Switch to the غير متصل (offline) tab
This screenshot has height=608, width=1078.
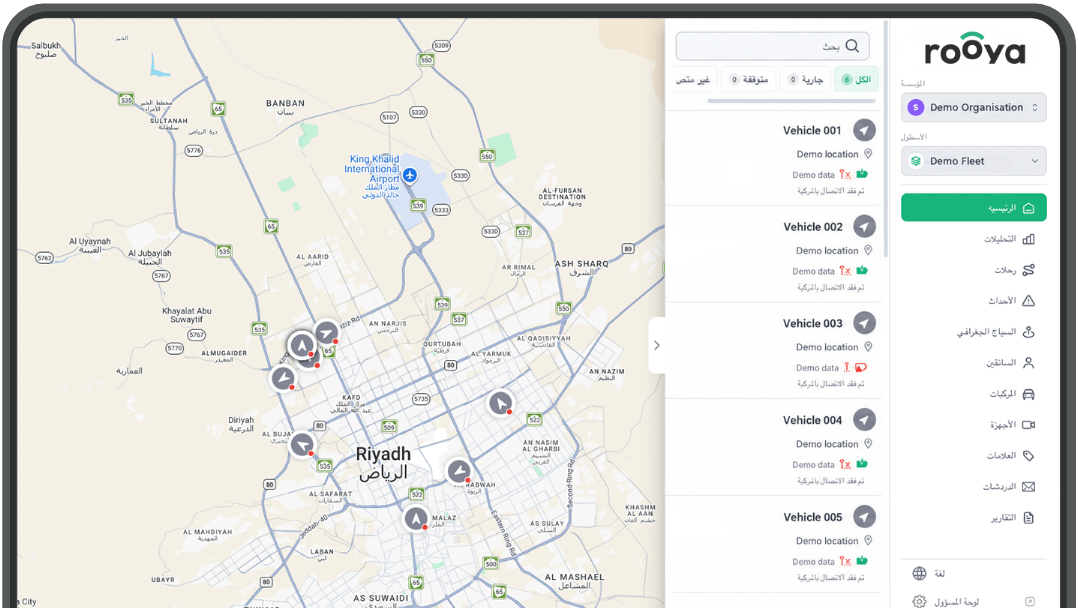pos(694,79)
